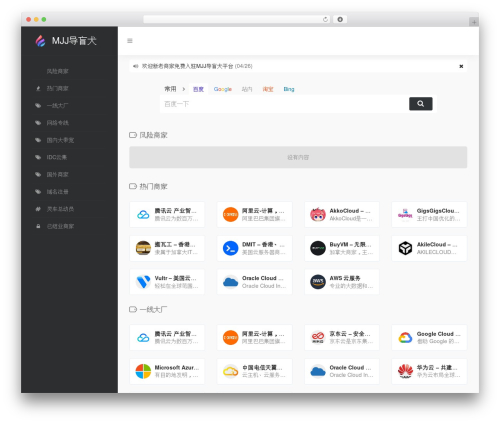Open 网络专线 in the sidebar

click(57, 123)
